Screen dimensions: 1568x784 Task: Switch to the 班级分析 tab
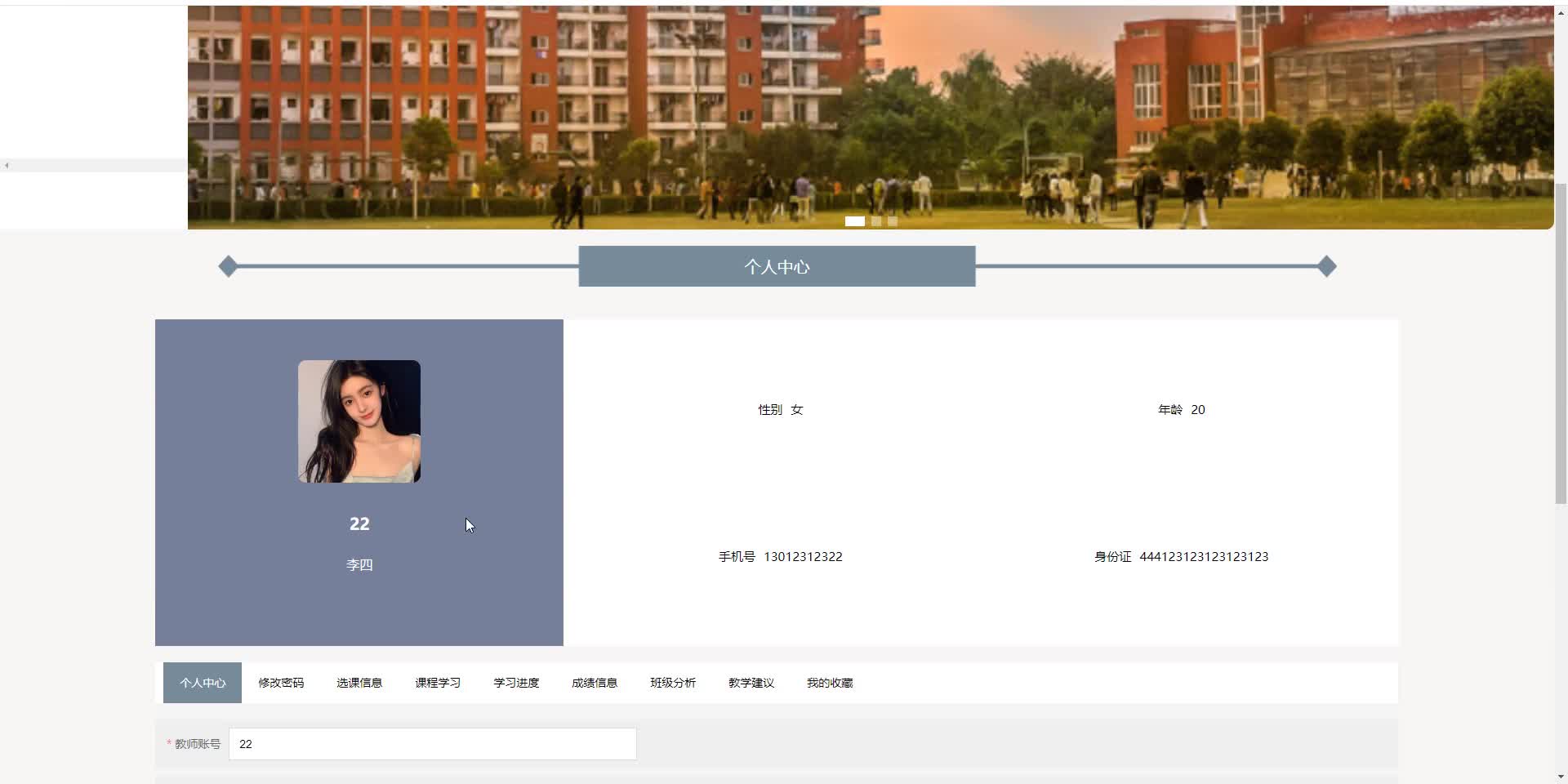coord(672,683)
